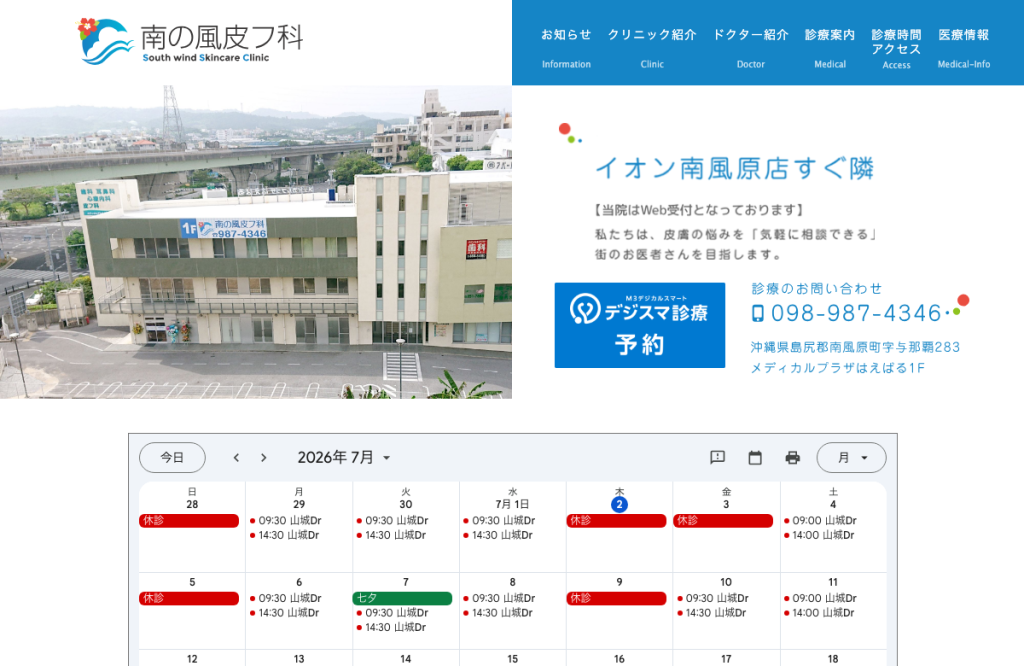Click the heading イオン南風原店すぐ隣
The image size is (1024, 666).
click(x=735, y=168)
